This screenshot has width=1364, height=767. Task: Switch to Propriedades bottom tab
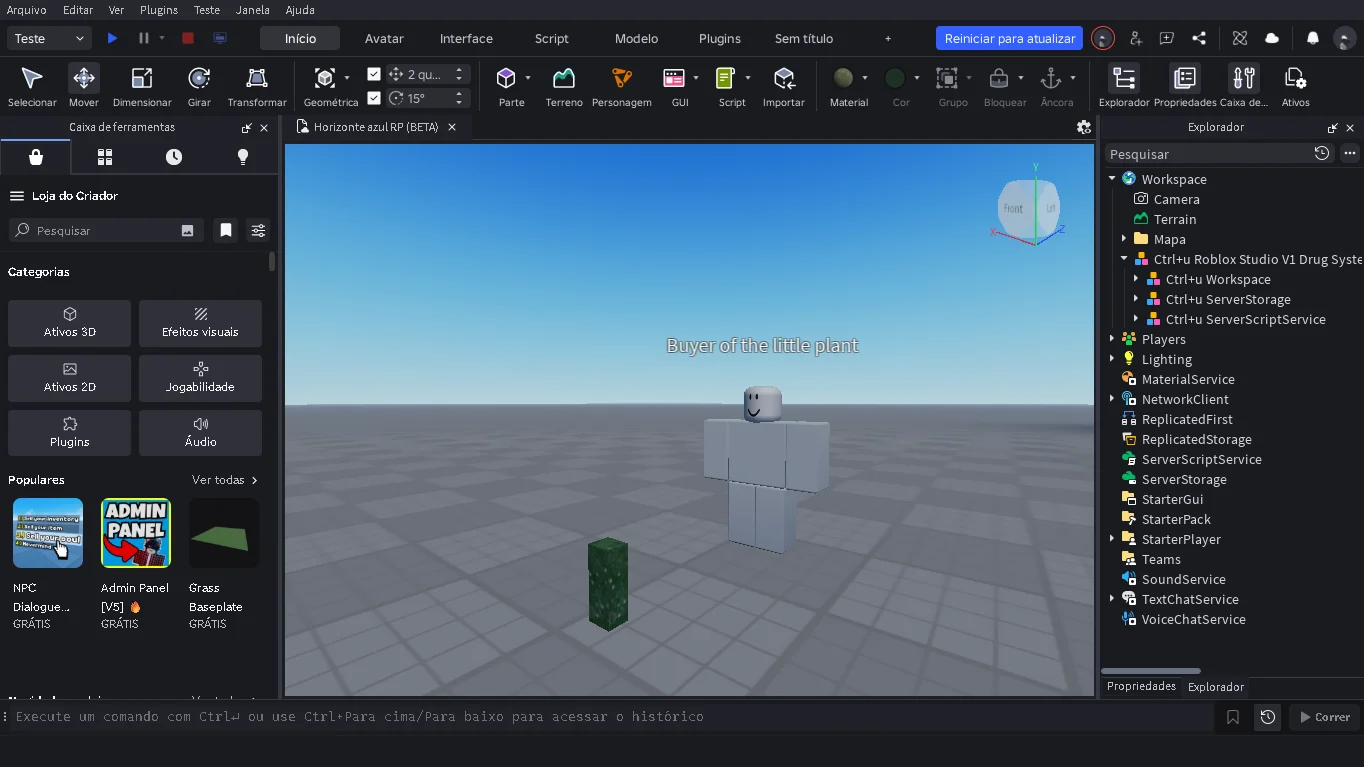tap(1141, 686)
